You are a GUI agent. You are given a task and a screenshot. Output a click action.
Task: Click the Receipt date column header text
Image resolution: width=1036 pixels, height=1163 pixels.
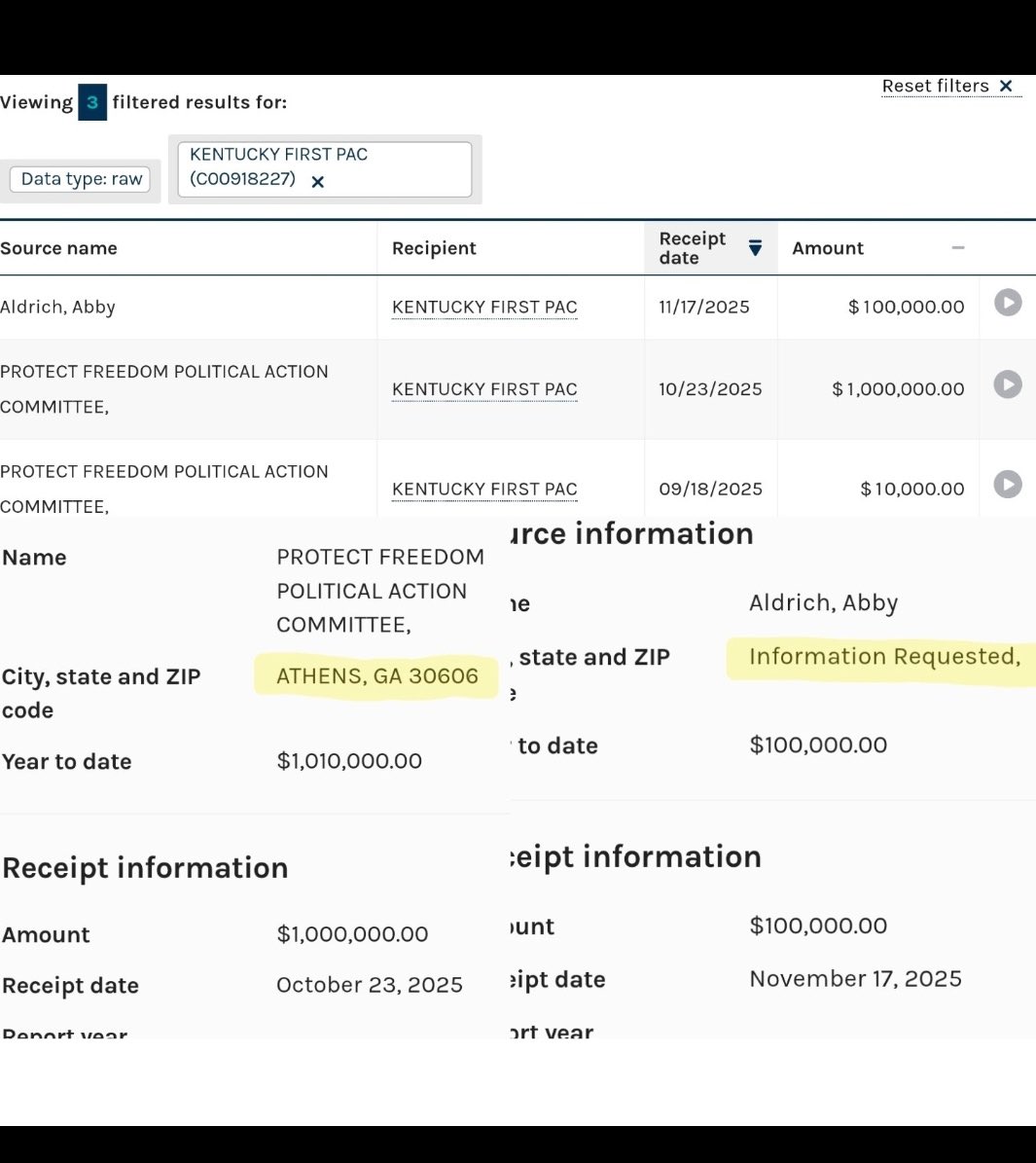tap(692, 248)
